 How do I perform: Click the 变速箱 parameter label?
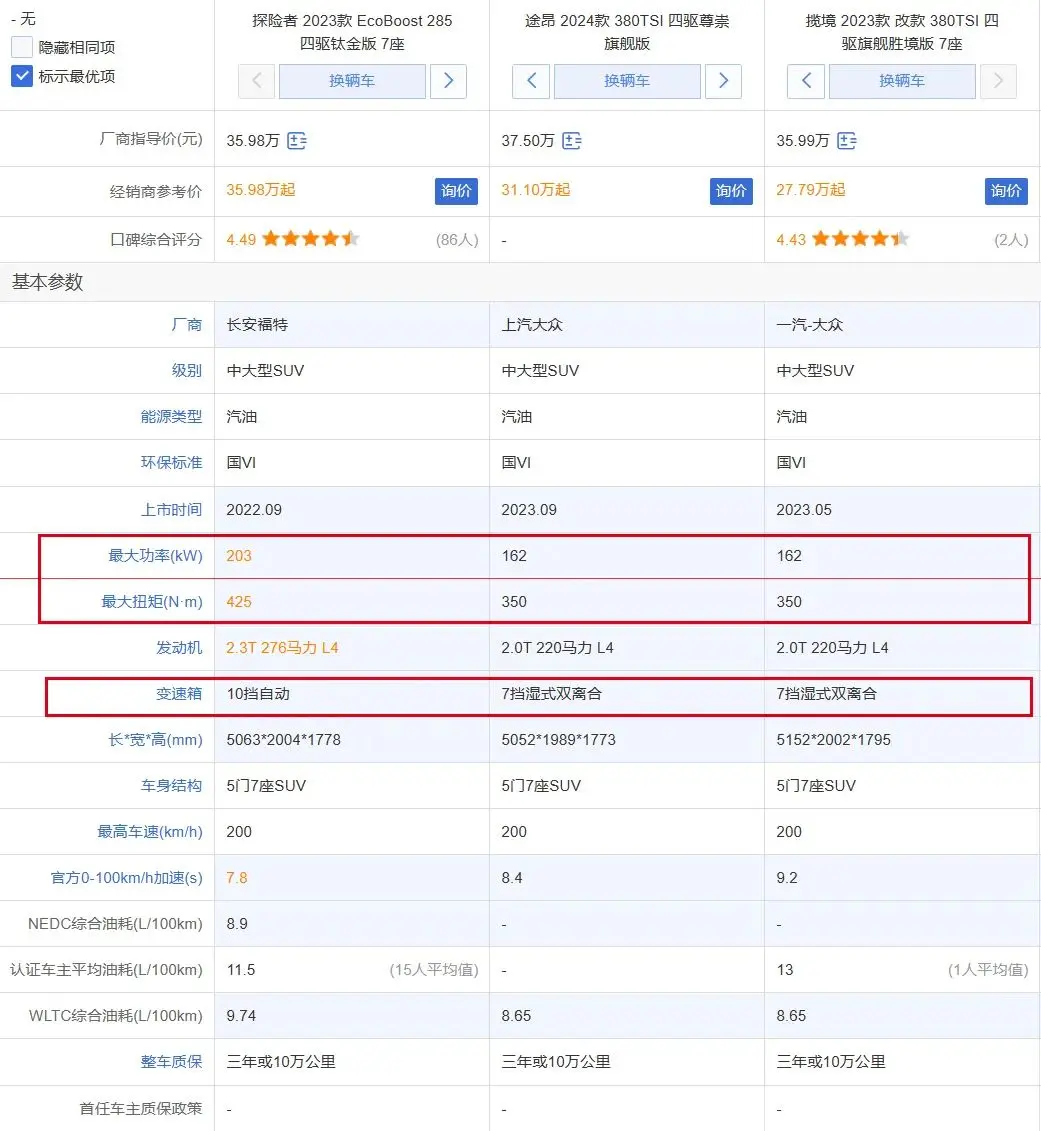pos(180,694)
